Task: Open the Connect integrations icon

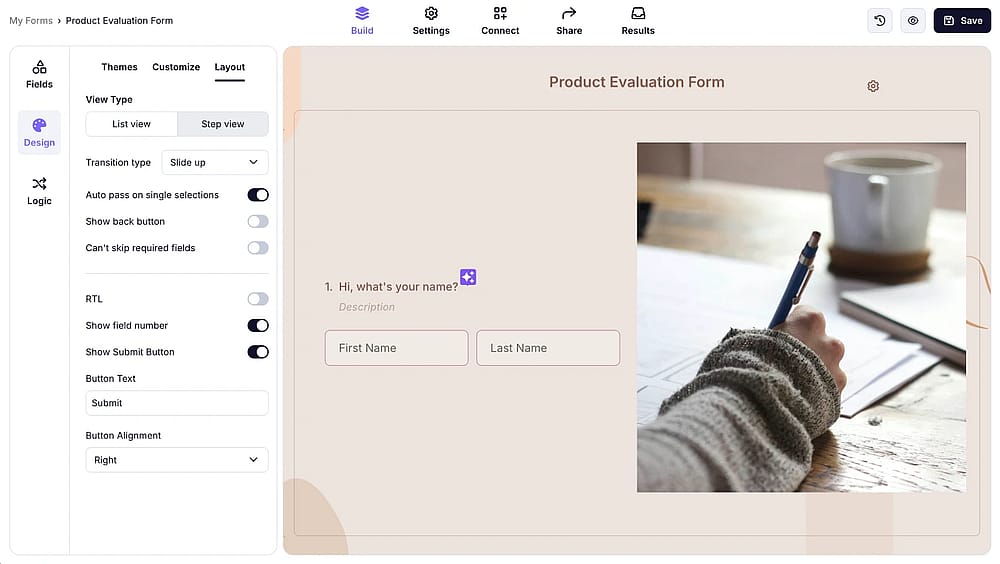Action: [500, 13]
